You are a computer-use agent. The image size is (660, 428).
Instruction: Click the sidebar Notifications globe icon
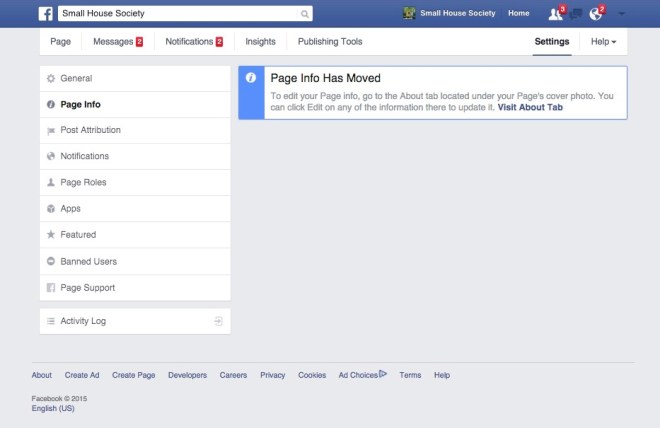[51, 156]
